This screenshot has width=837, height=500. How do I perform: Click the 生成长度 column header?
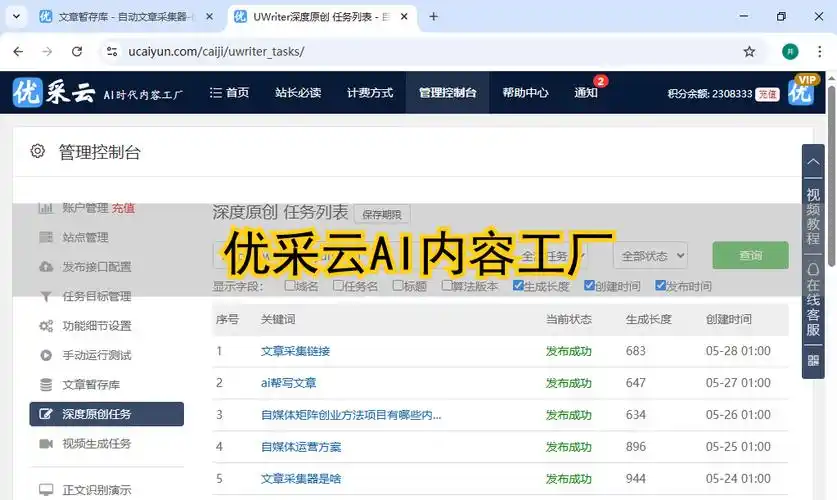click(649, 319)
